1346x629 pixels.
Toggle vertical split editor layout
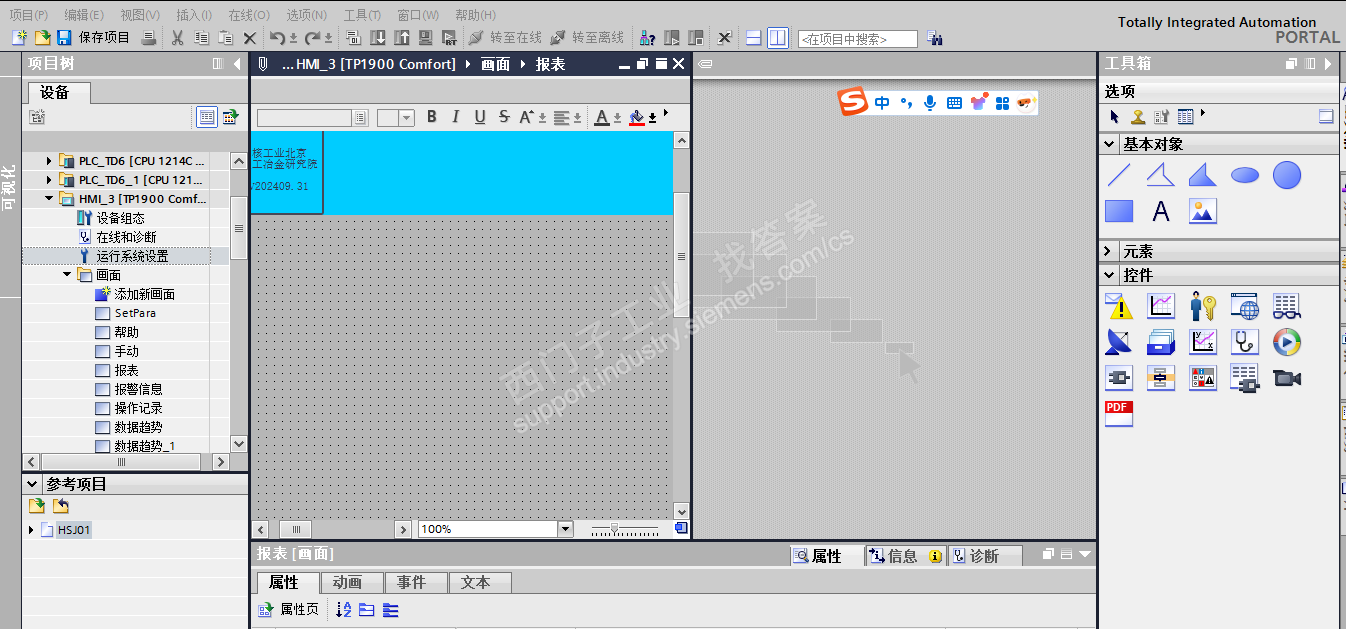pyautogui.click(x=778, y=38)
